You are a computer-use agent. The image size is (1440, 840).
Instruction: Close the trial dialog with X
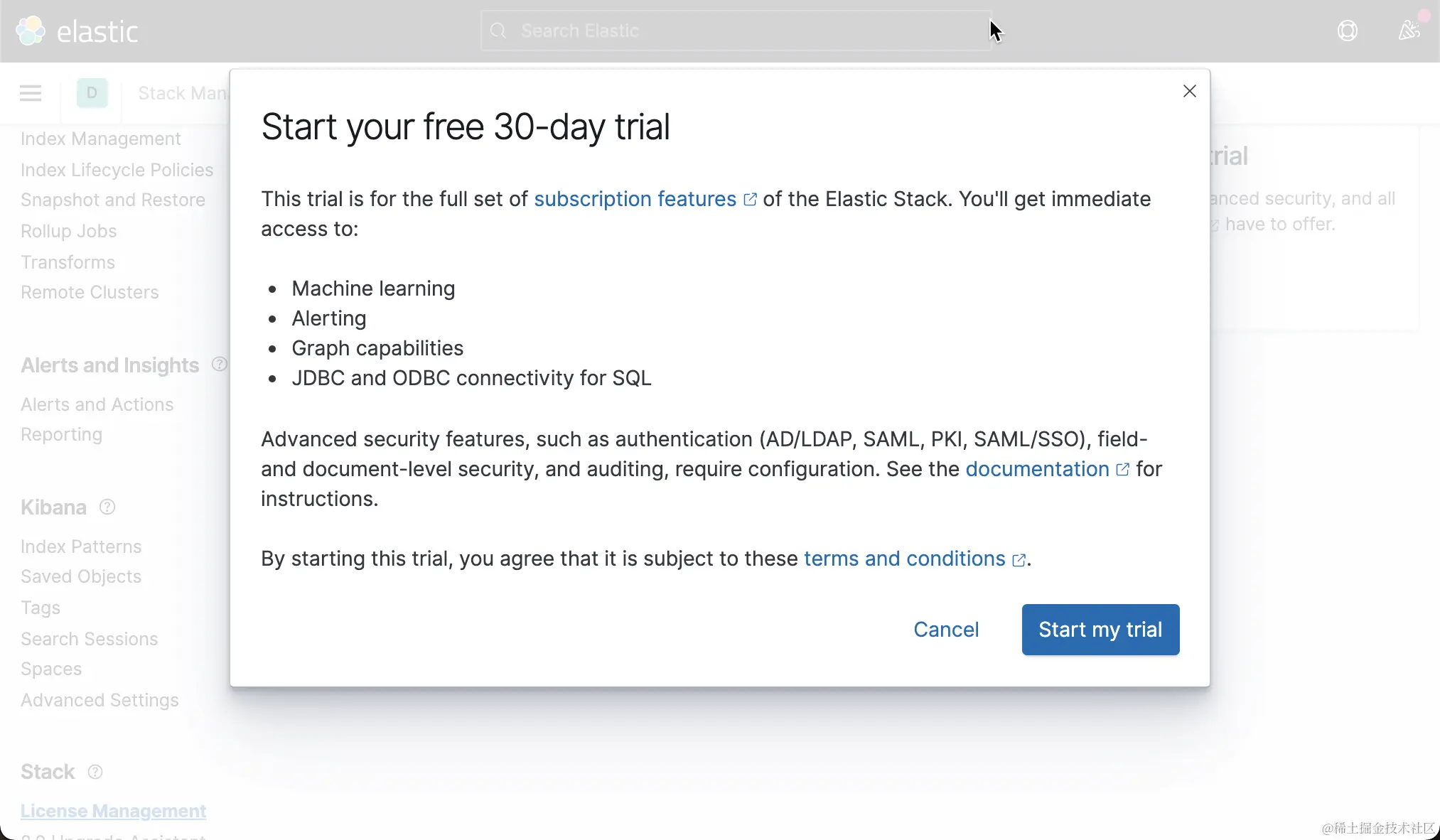point(1189,91)
